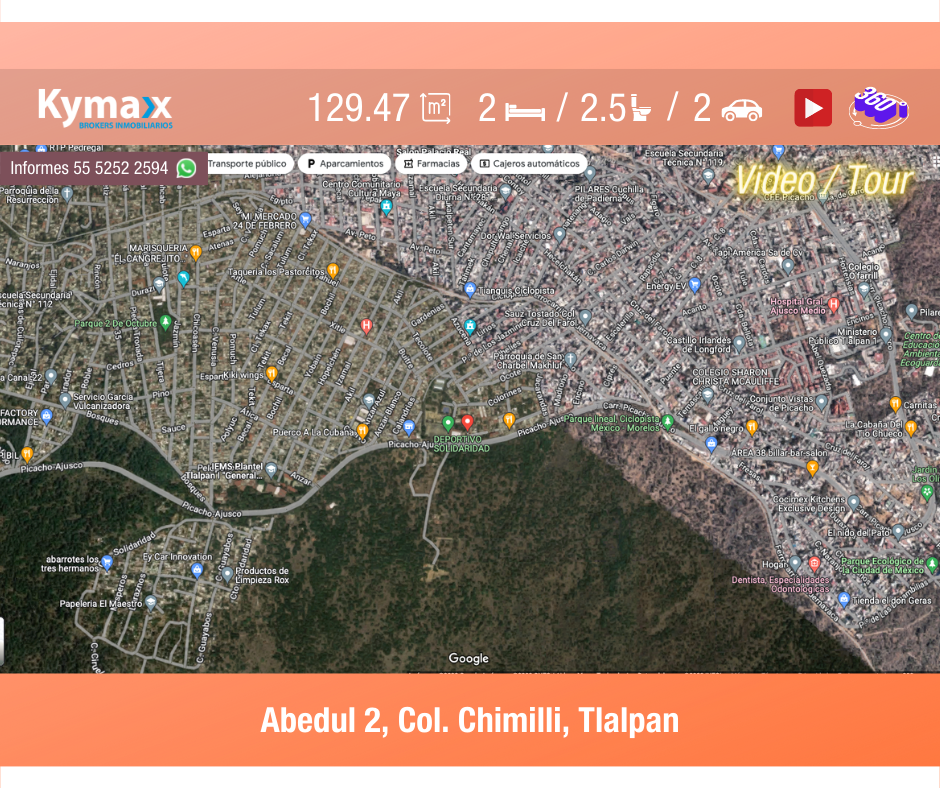Click the Dentista Especialidades Odontológicas label
This screenshot has height=788, width=940.
(x=781, y=585)
